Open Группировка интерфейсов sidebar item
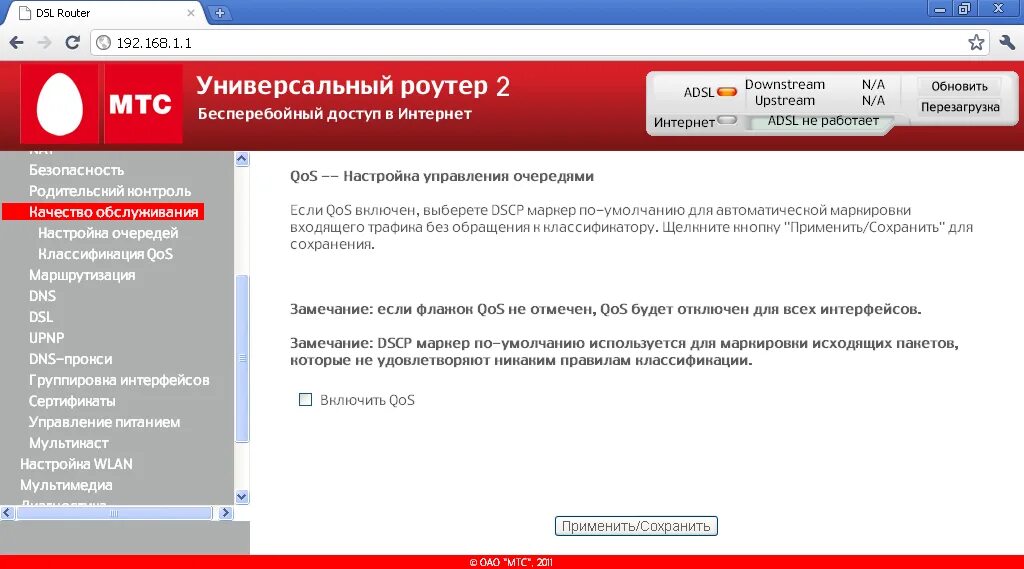 pyautogui.click(x=119, y=380)
